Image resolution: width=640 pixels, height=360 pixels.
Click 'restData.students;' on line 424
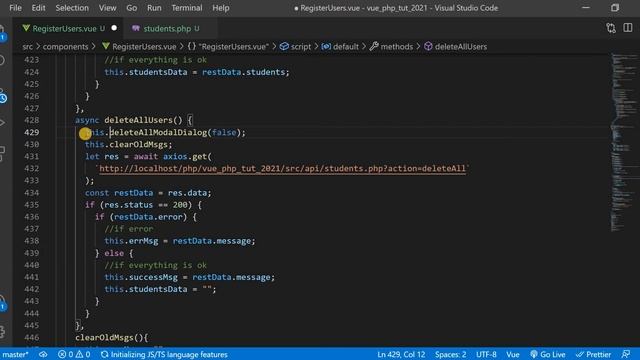tap(246, 72)
